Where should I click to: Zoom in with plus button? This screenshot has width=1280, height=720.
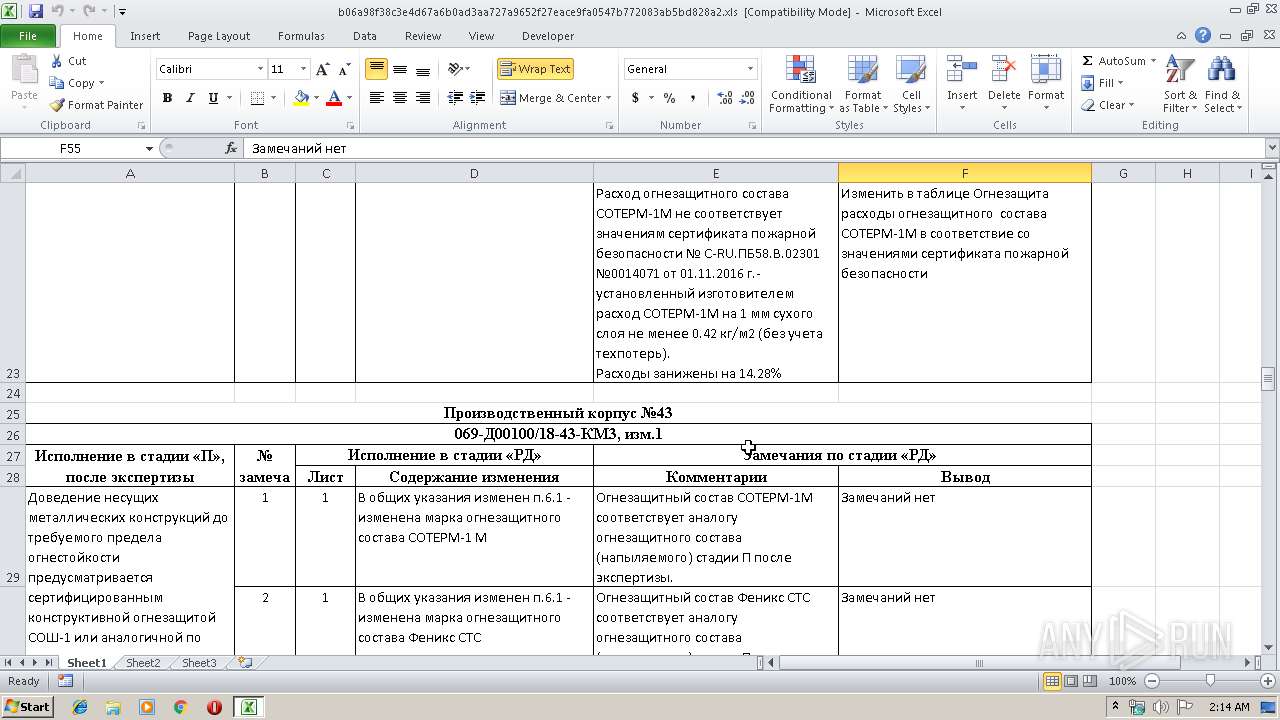pos(1267,681)
